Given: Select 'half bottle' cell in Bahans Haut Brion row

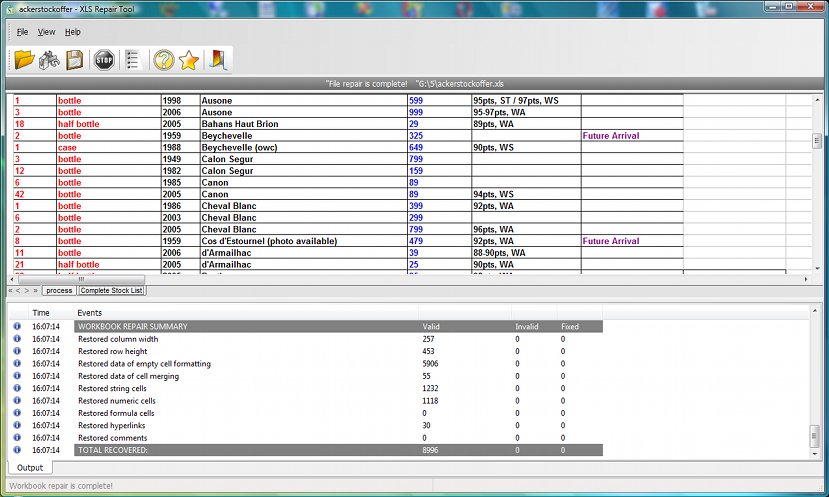Looking at the screenshot, I should click(108, 124).
